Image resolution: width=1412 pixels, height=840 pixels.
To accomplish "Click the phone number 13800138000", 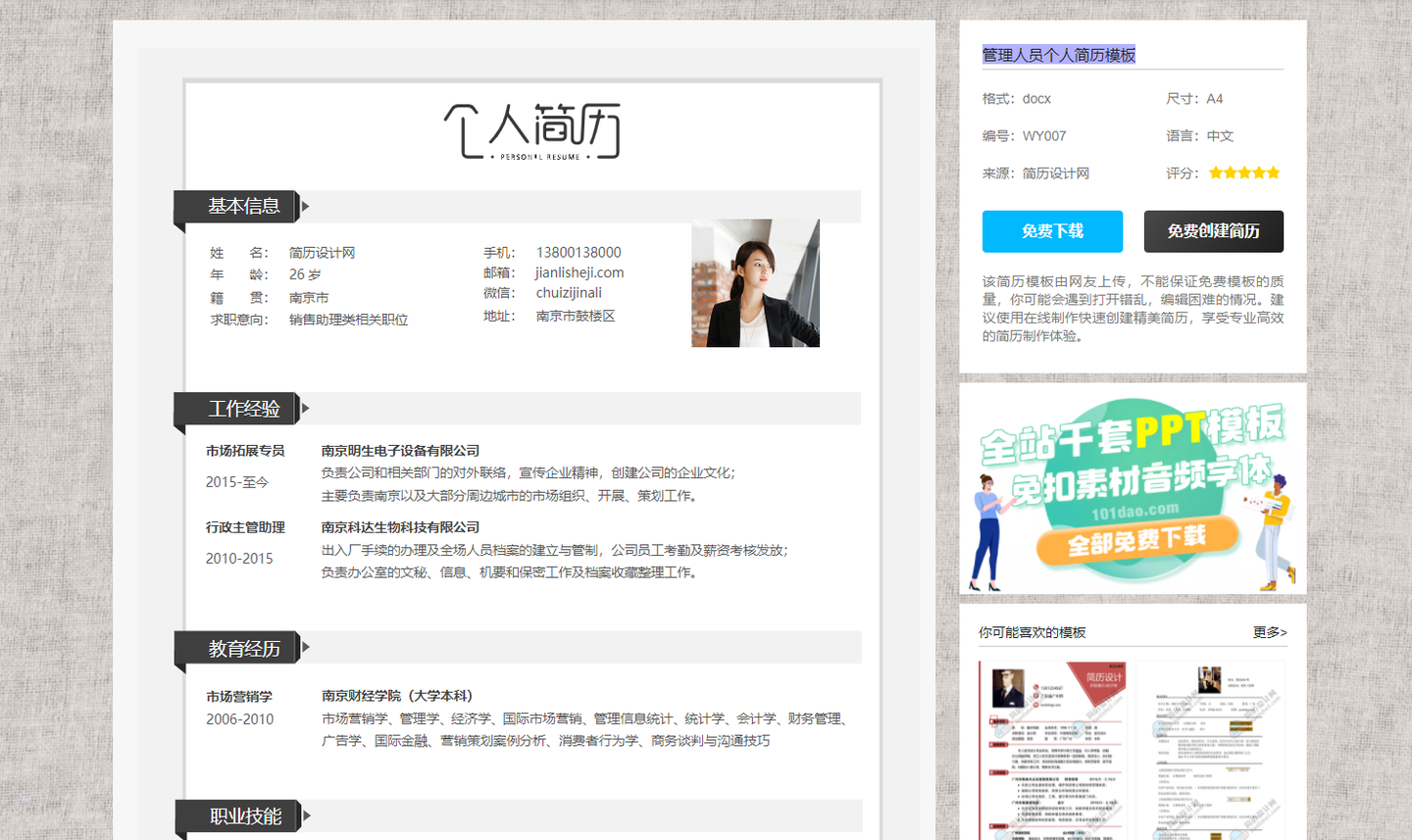I will point(579,253).
